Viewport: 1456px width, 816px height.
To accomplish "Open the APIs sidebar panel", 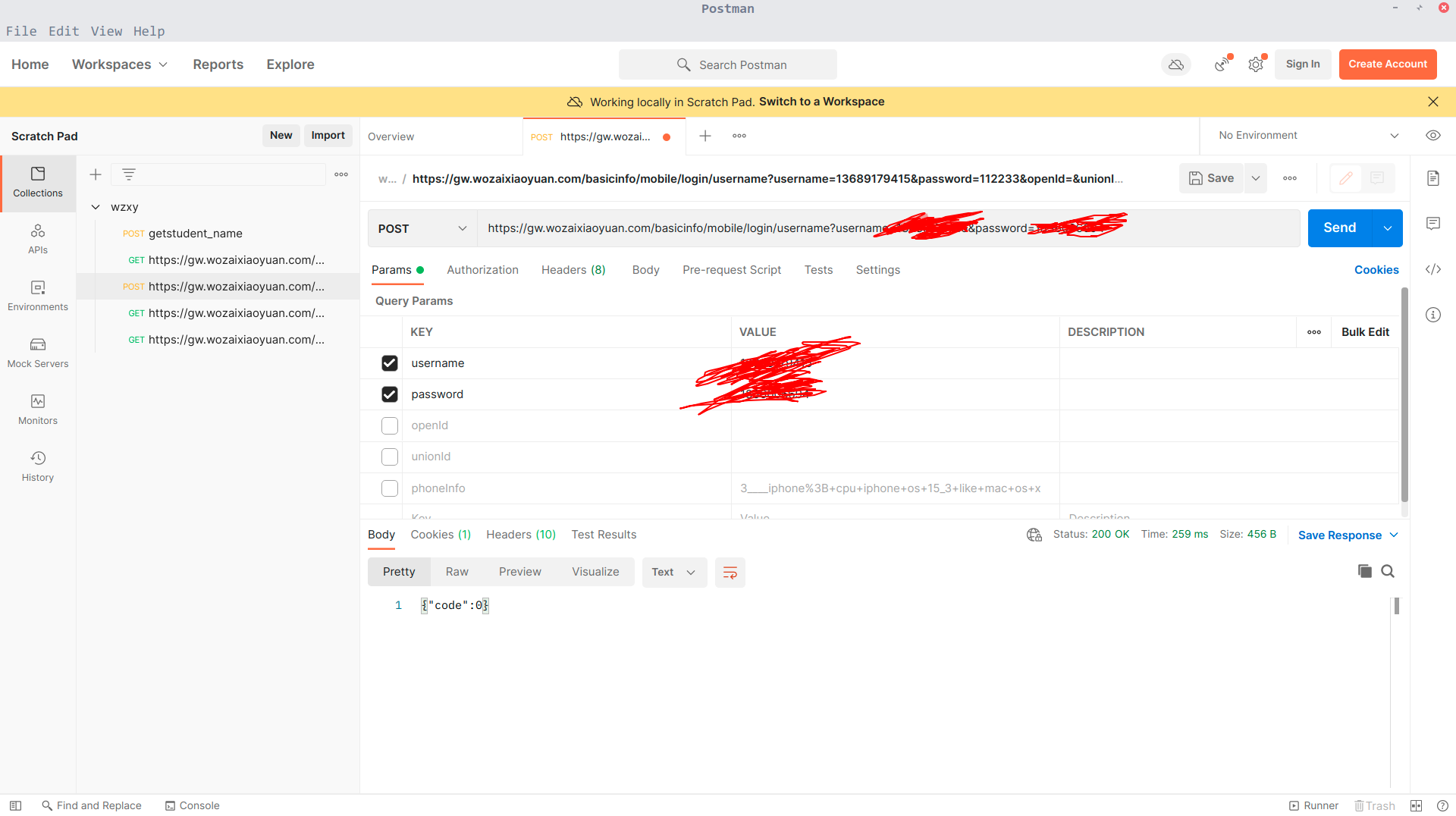I will [38, 240].
